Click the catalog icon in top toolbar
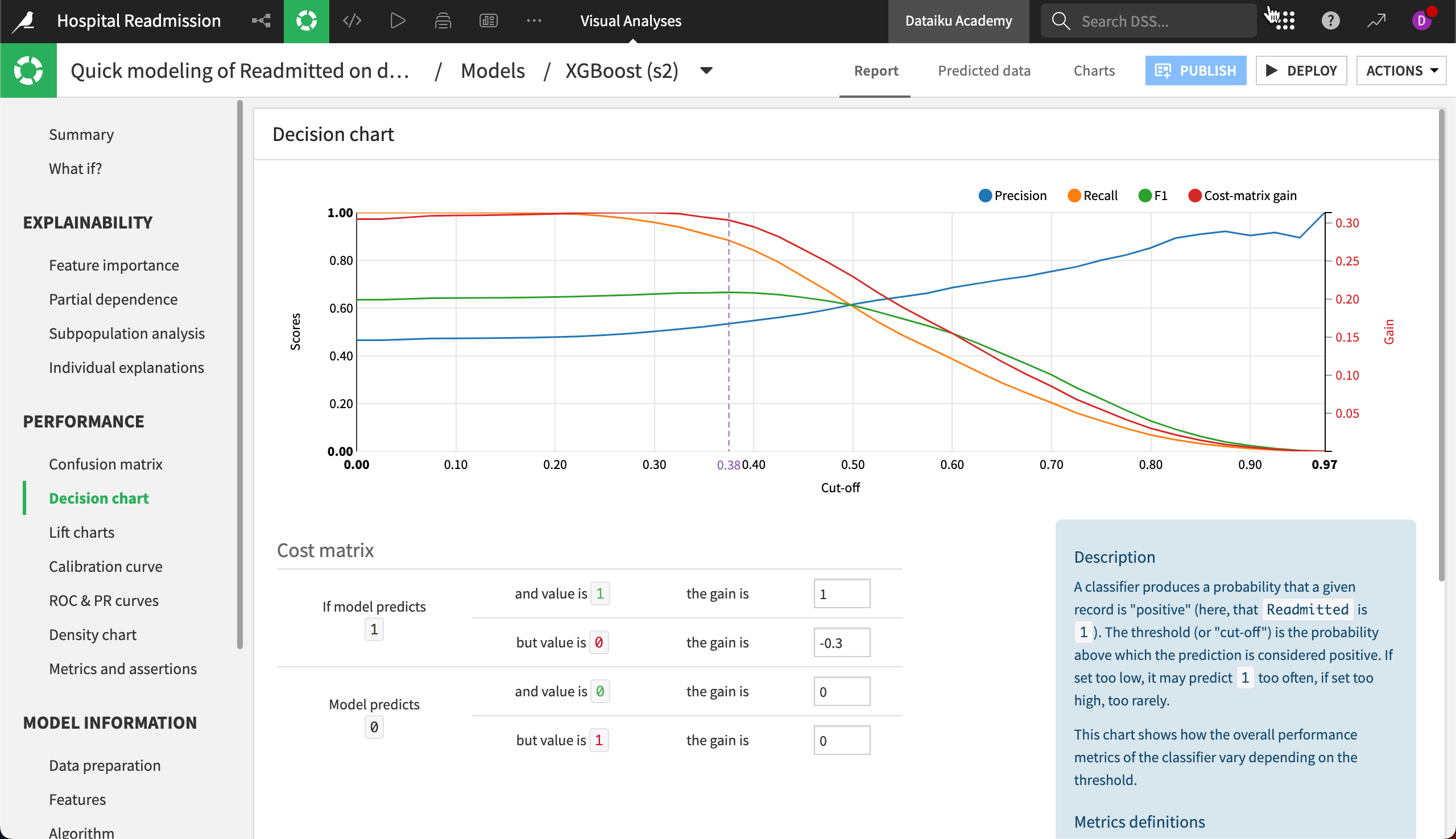Viewport: 1456px width, 839px height. 442,20
